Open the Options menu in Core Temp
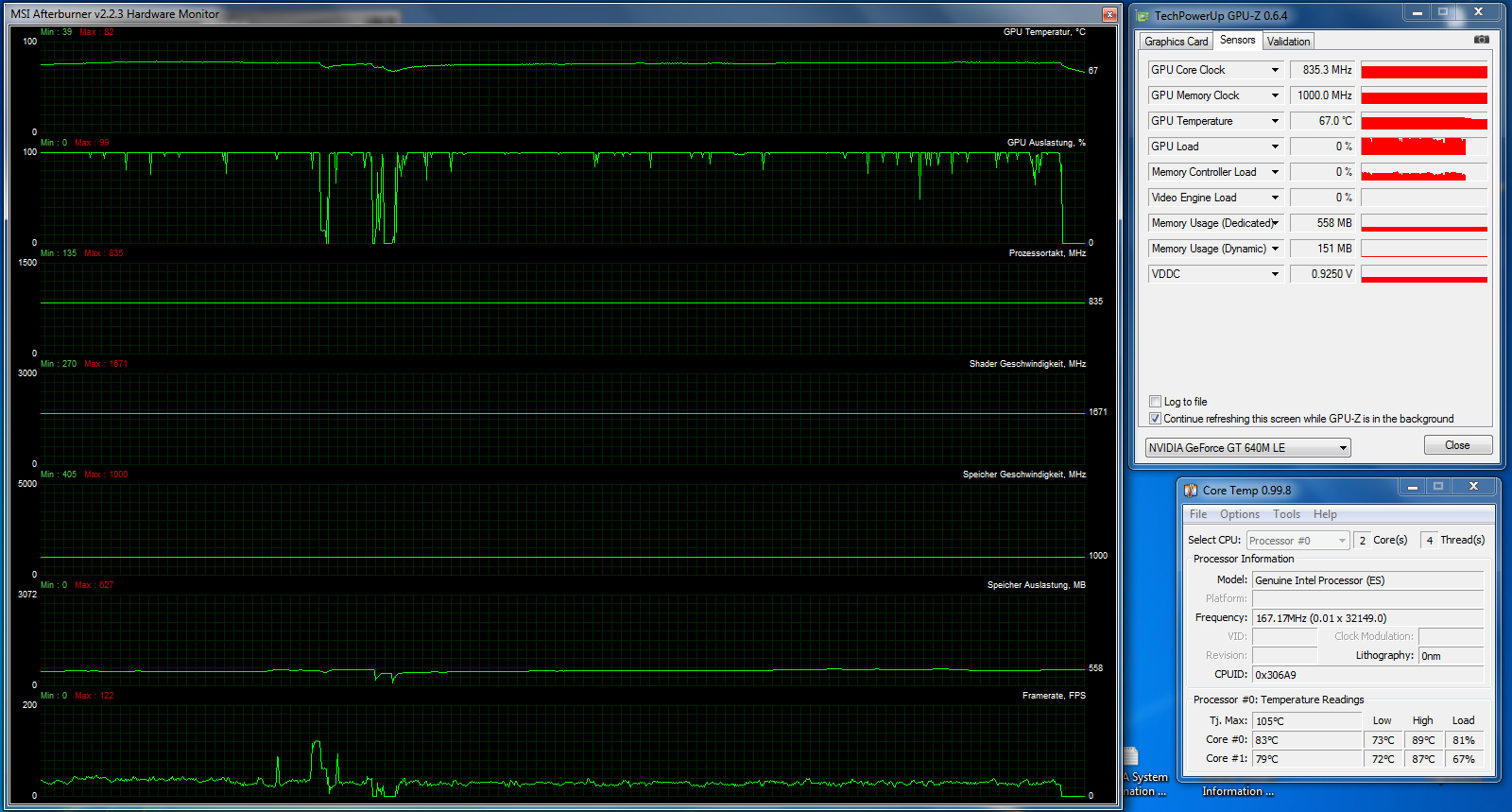 (x=1239, y=514)
